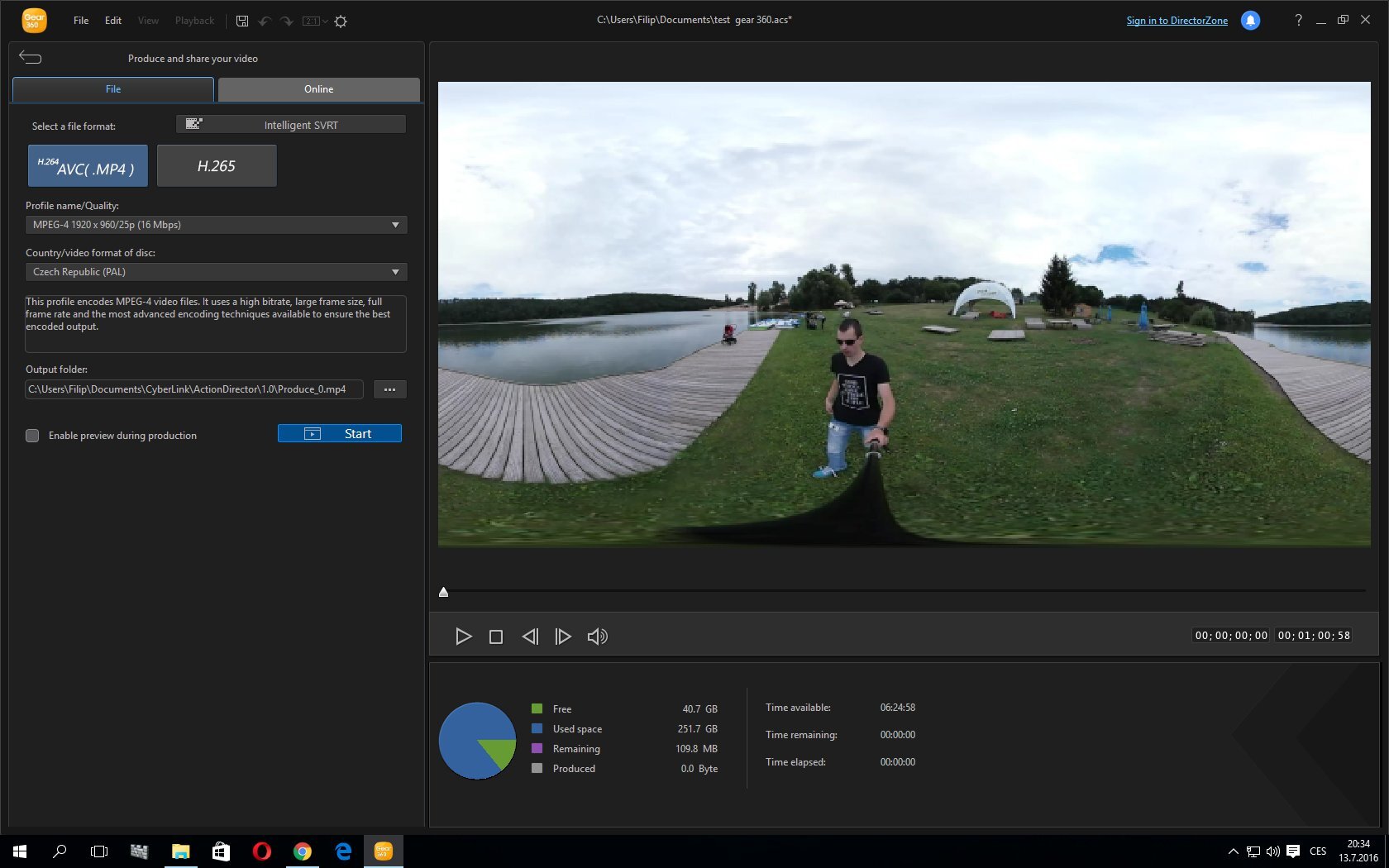Switch to the Online tab
The height and width of the screenshot is (868, 1389).
click(318, 88)
